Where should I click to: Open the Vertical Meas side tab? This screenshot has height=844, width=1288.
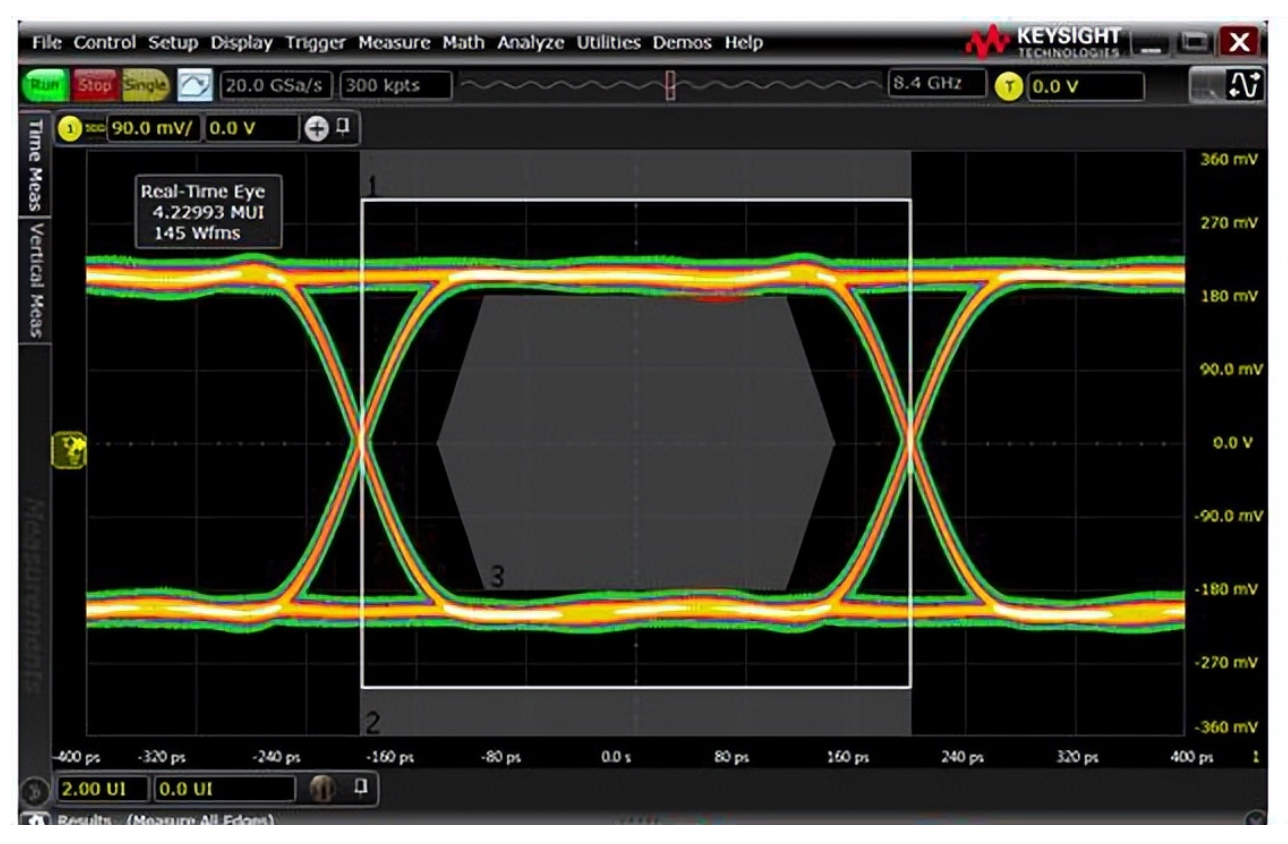click(x=35, y=281)
